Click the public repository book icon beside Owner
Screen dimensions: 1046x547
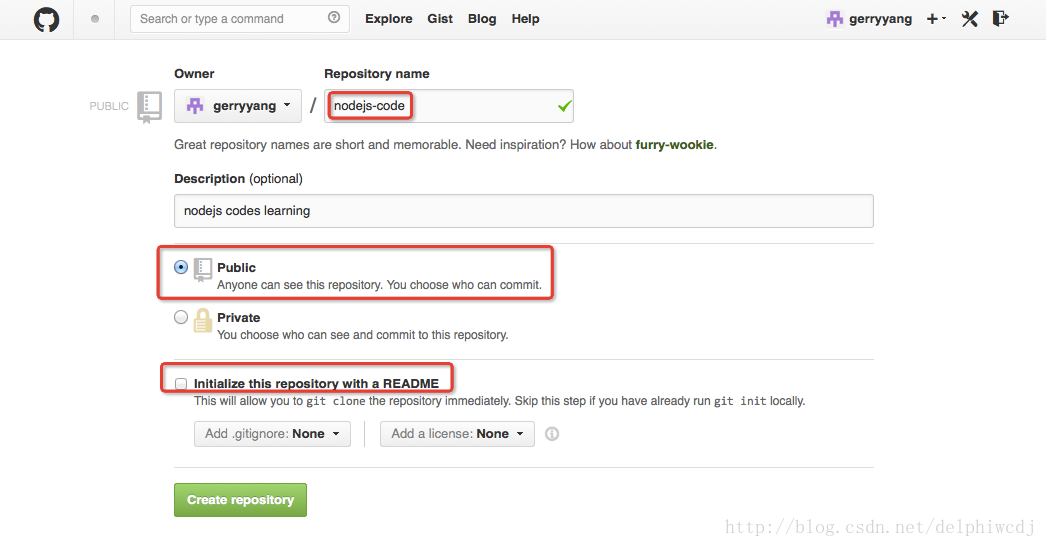[x=149, y=107]
